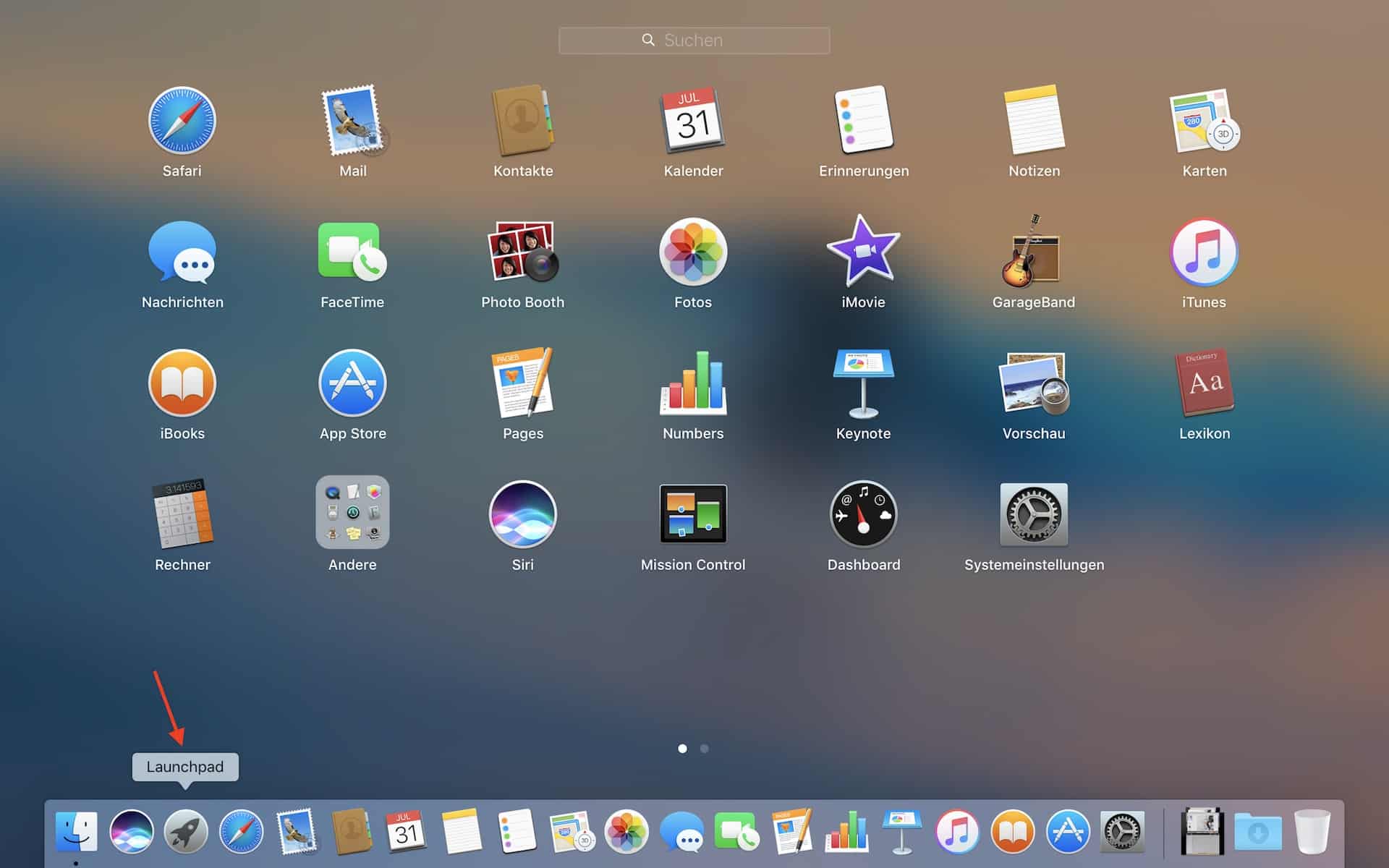Open Kontakte address book in the Dock
Screen dimensions: 1389x868
(x=352, y=832)
